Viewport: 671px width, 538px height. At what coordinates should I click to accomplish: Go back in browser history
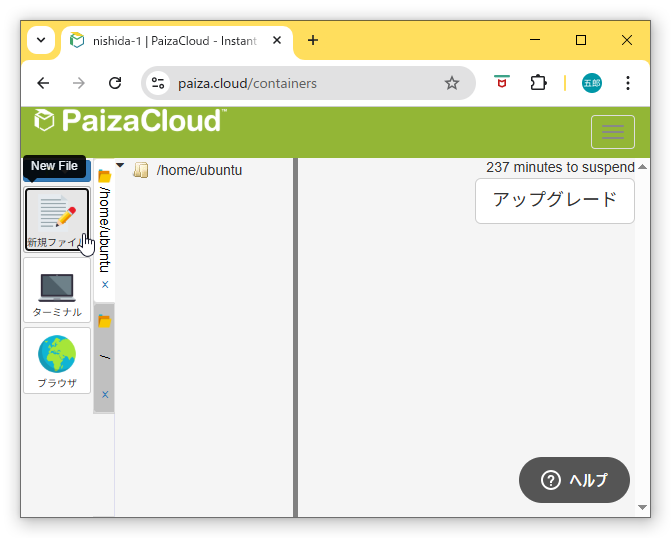43,83
